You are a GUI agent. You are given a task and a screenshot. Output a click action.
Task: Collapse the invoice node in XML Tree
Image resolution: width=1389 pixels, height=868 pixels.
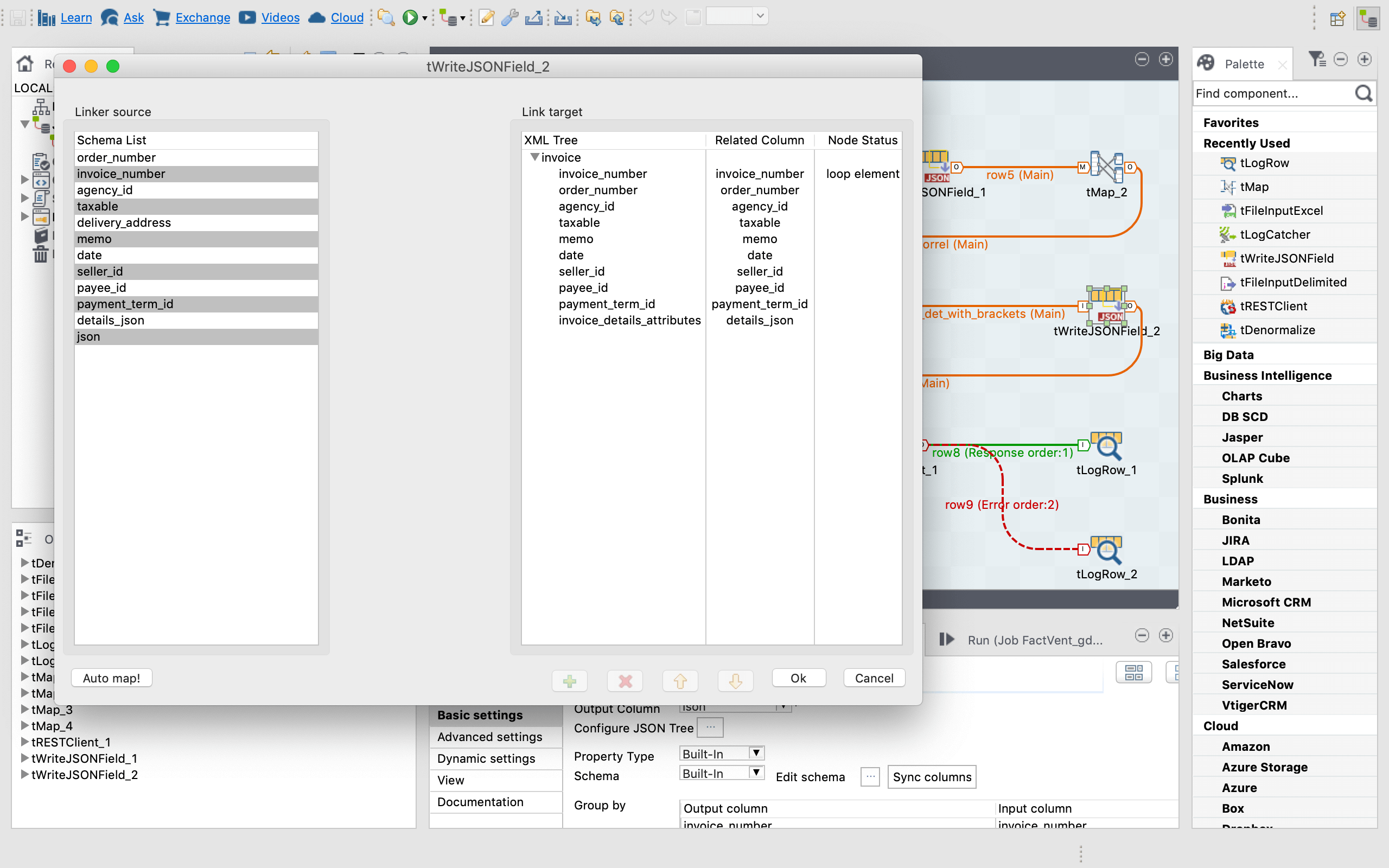[x=534, y=157]
